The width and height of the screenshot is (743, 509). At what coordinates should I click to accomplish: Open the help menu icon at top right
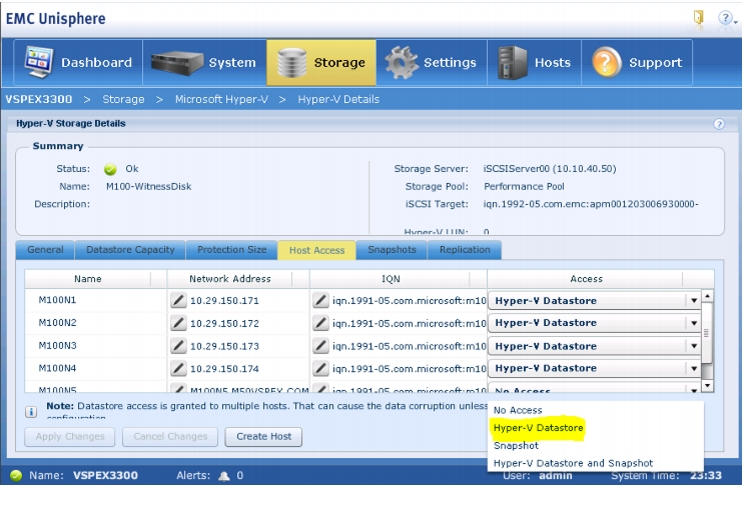[x=726, y=18]
